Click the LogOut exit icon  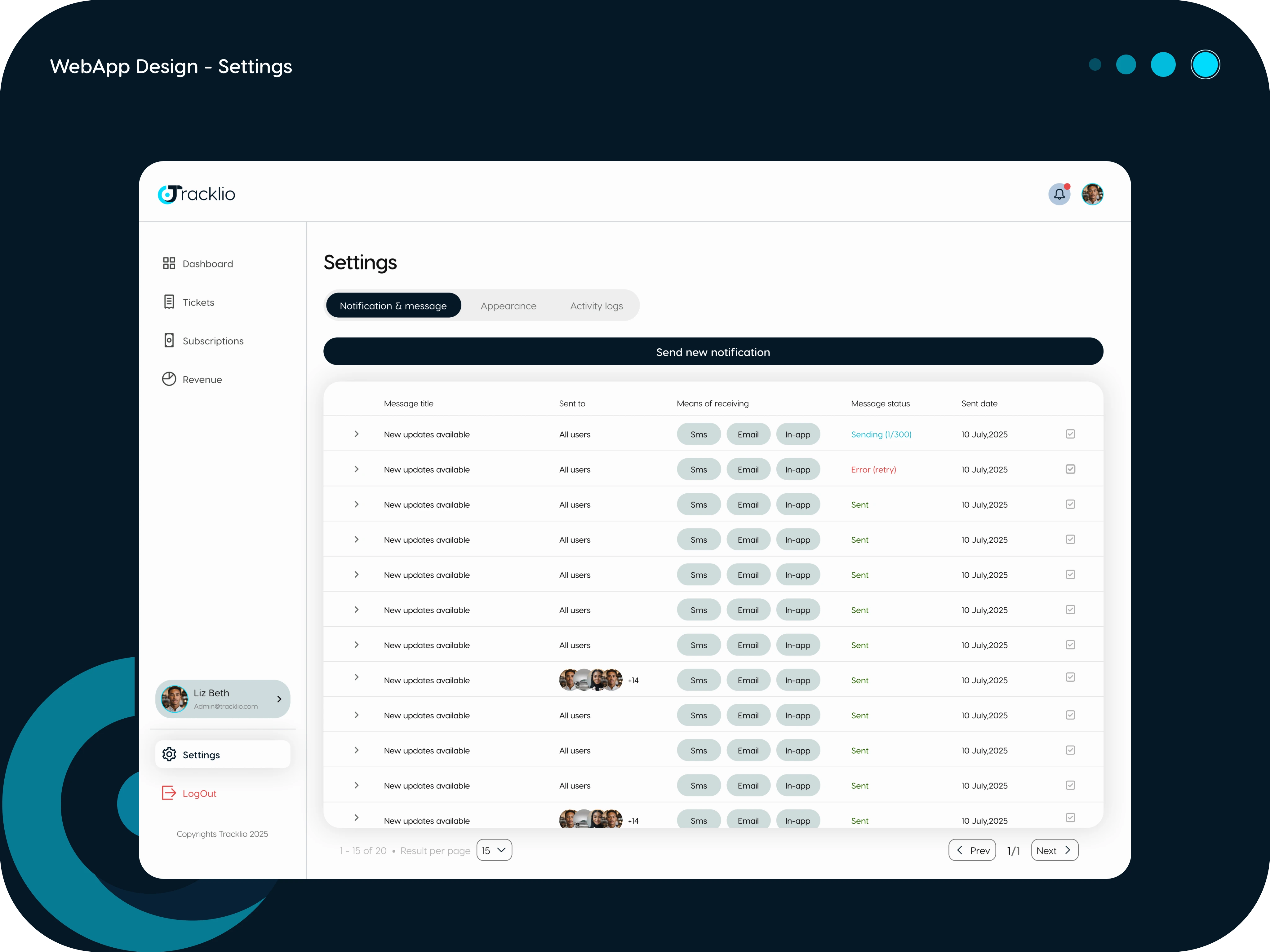point(169,792)
